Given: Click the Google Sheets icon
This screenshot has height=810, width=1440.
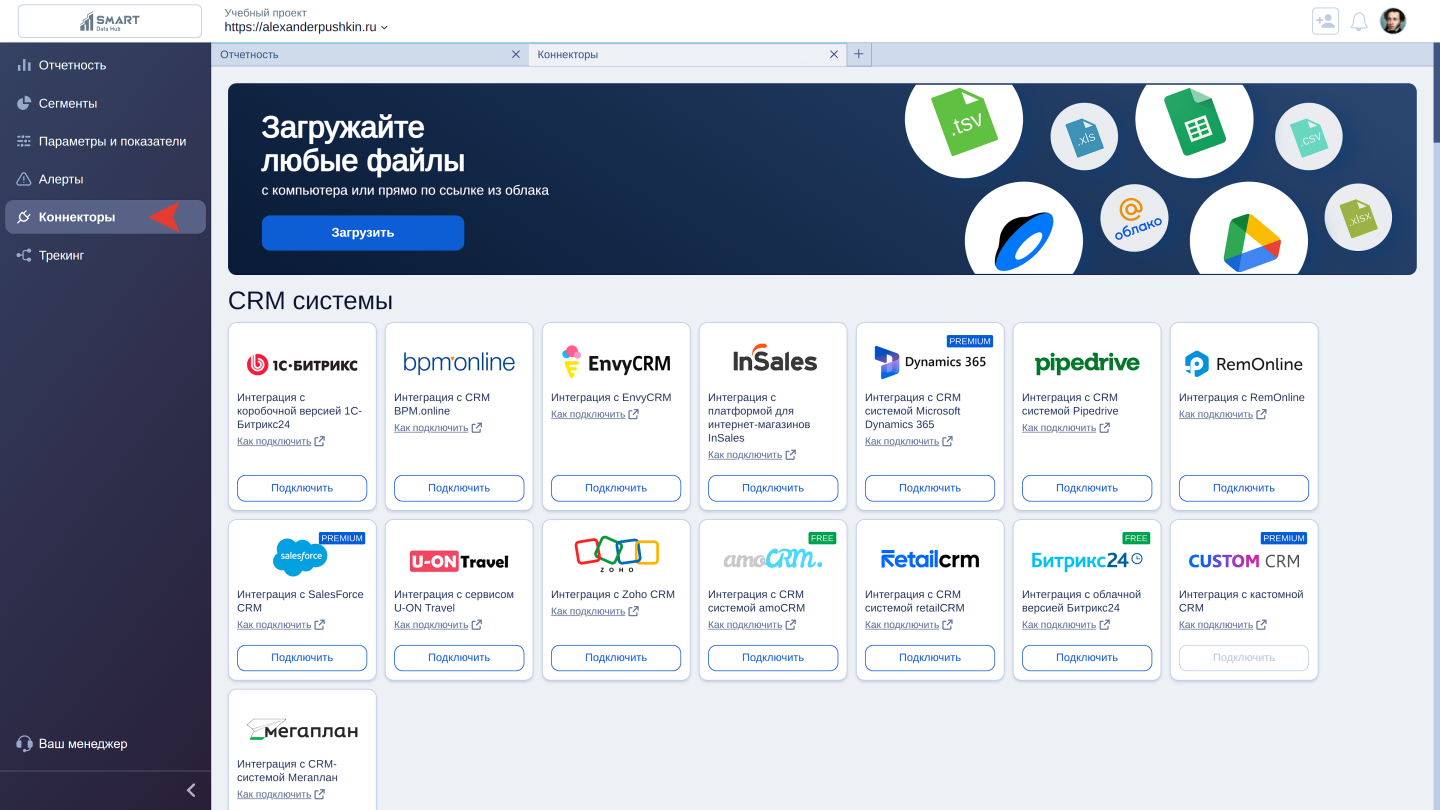Looking at the screenshot, I should point(1194,123).
